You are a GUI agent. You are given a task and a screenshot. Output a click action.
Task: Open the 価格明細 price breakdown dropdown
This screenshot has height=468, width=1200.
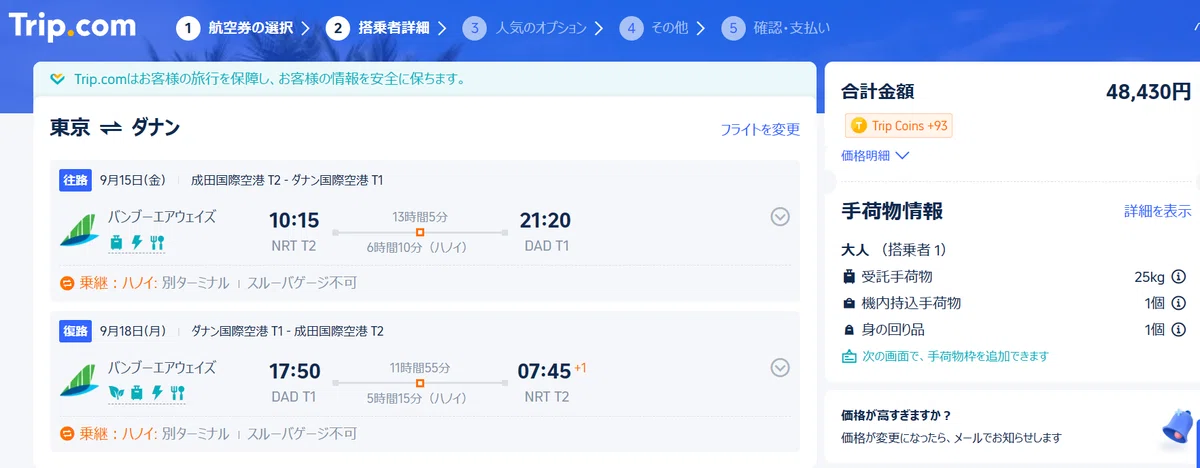click(876, 155)
